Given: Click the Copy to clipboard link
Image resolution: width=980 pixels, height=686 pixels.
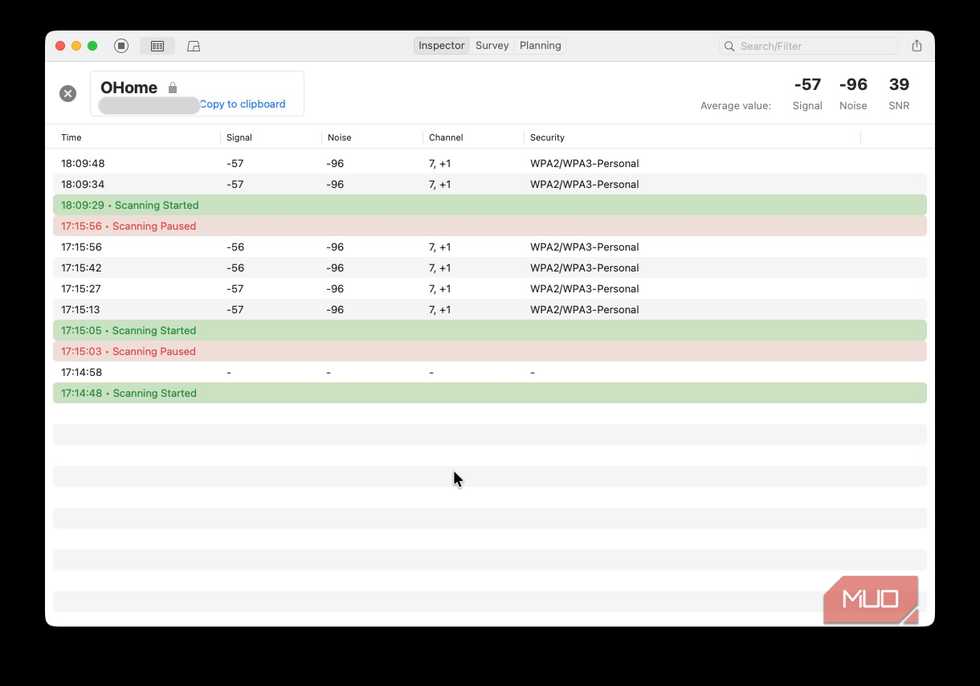Looking at the screenshot, I should pyautogui.click(x=242, y=104).
